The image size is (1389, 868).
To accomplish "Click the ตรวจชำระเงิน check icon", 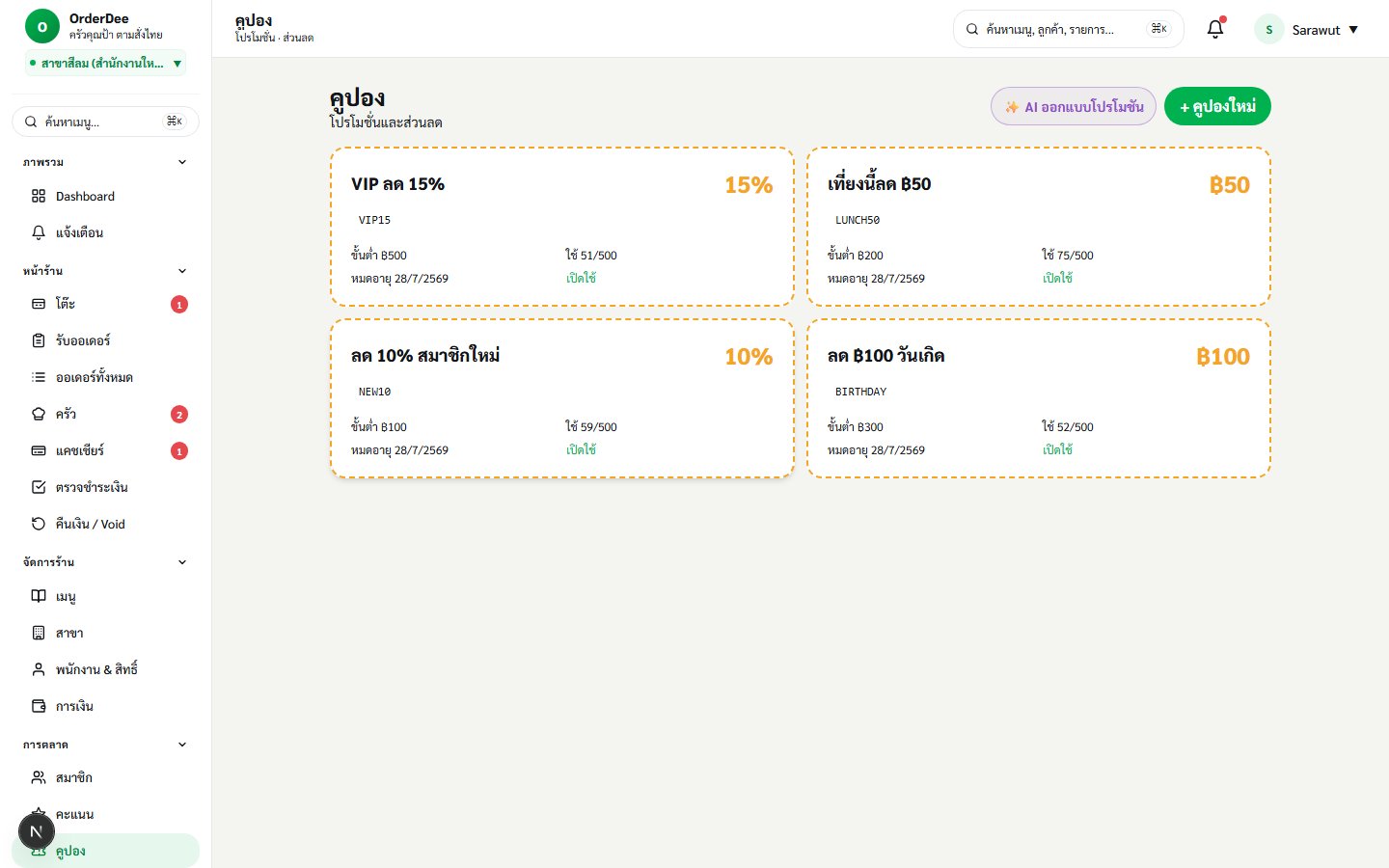I will (x=39, y=487).
